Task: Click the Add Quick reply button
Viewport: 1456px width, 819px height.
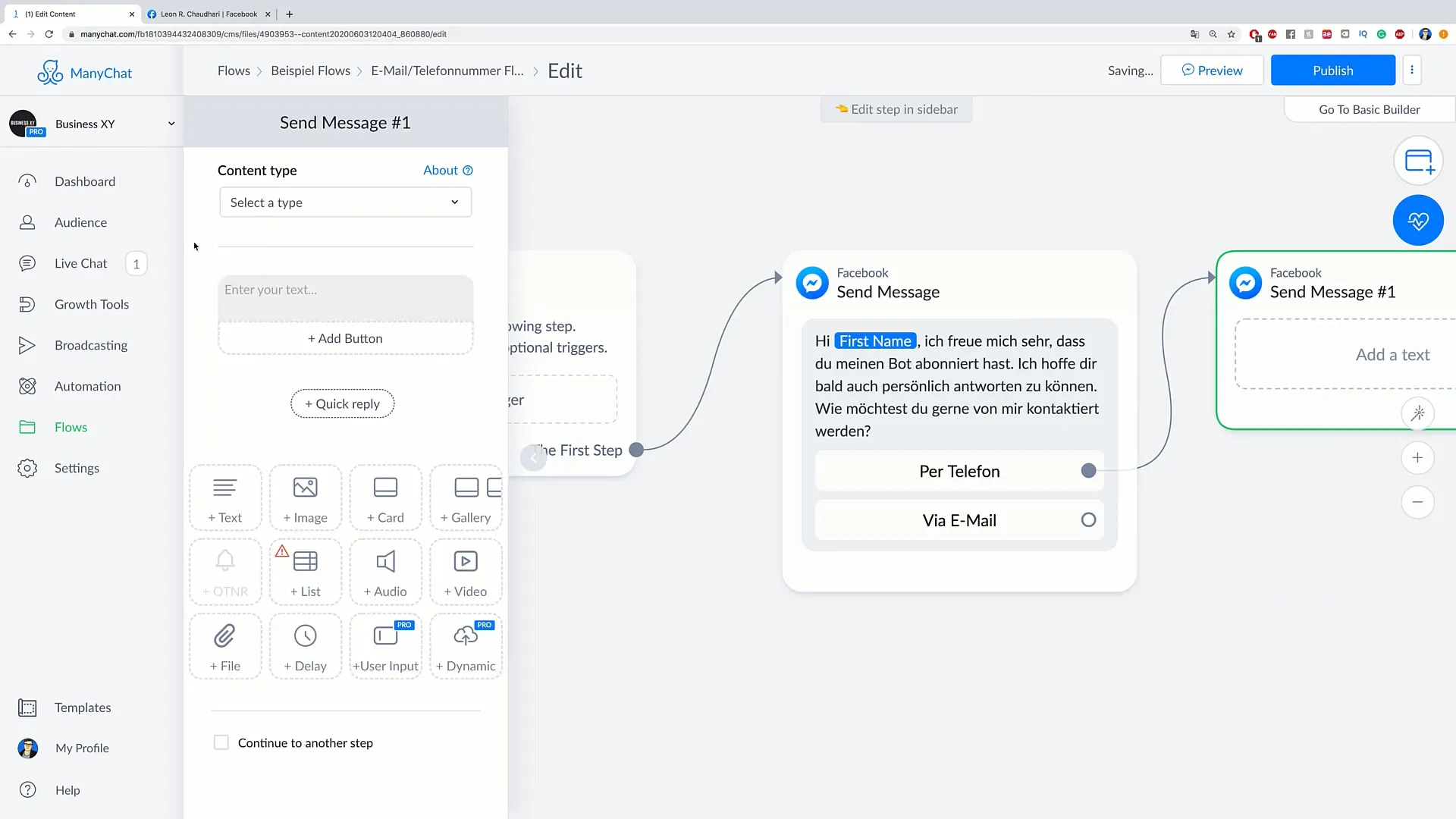Action: [x=343, y=403]
